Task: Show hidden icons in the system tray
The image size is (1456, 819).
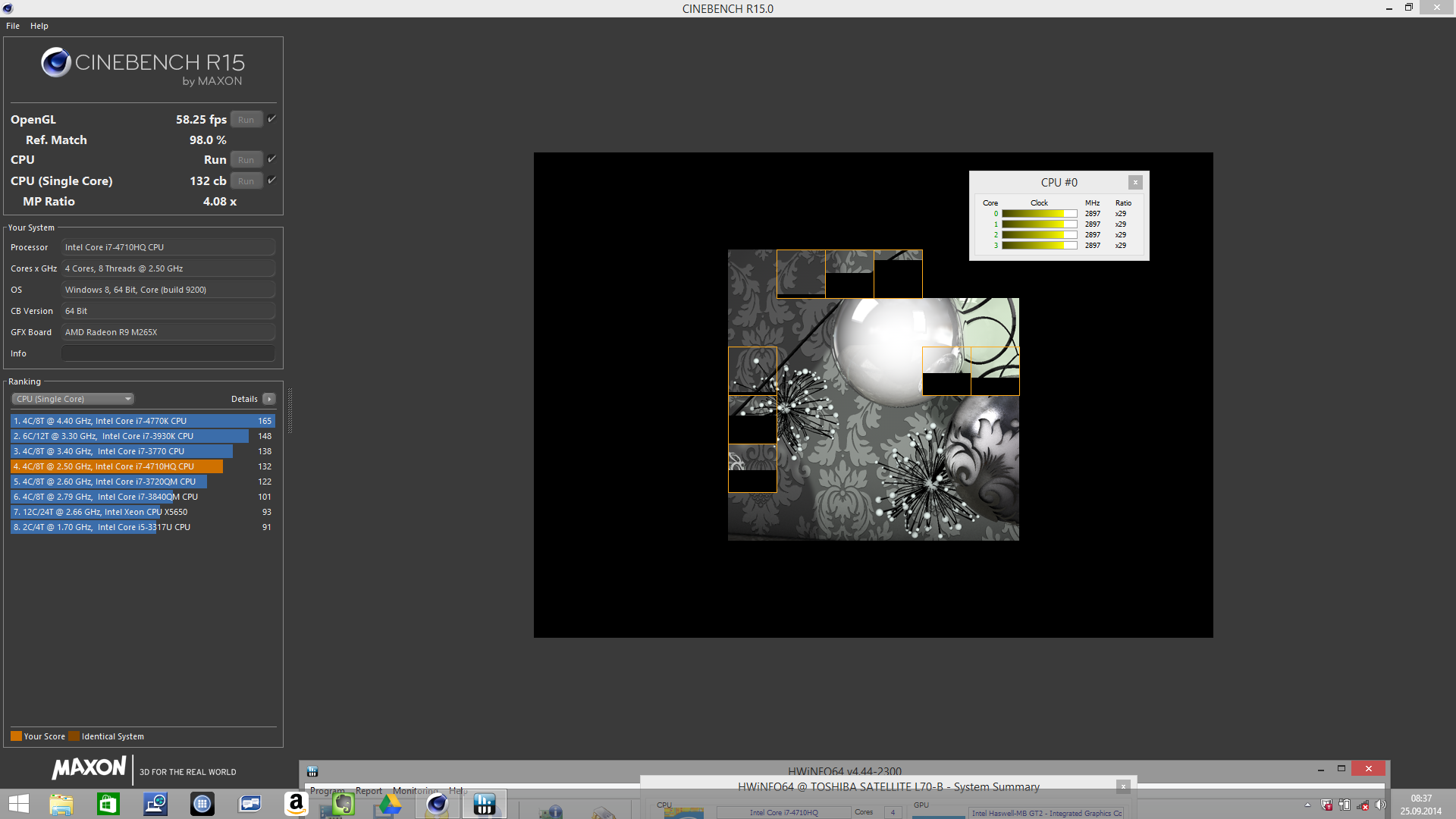Action: (1307, 805)
